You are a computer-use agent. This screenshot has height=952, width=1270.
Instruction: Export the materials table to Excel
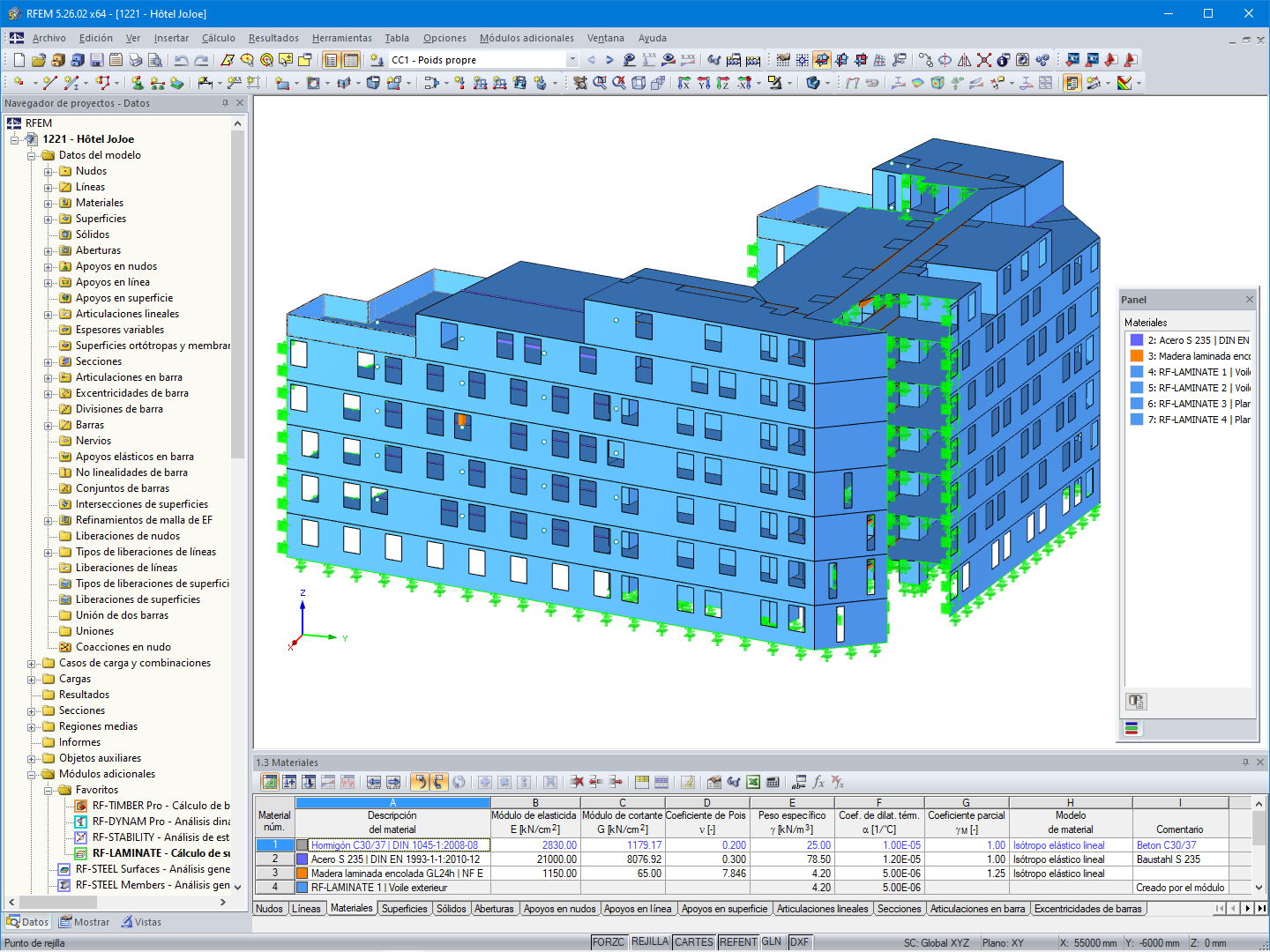(753, 782)
